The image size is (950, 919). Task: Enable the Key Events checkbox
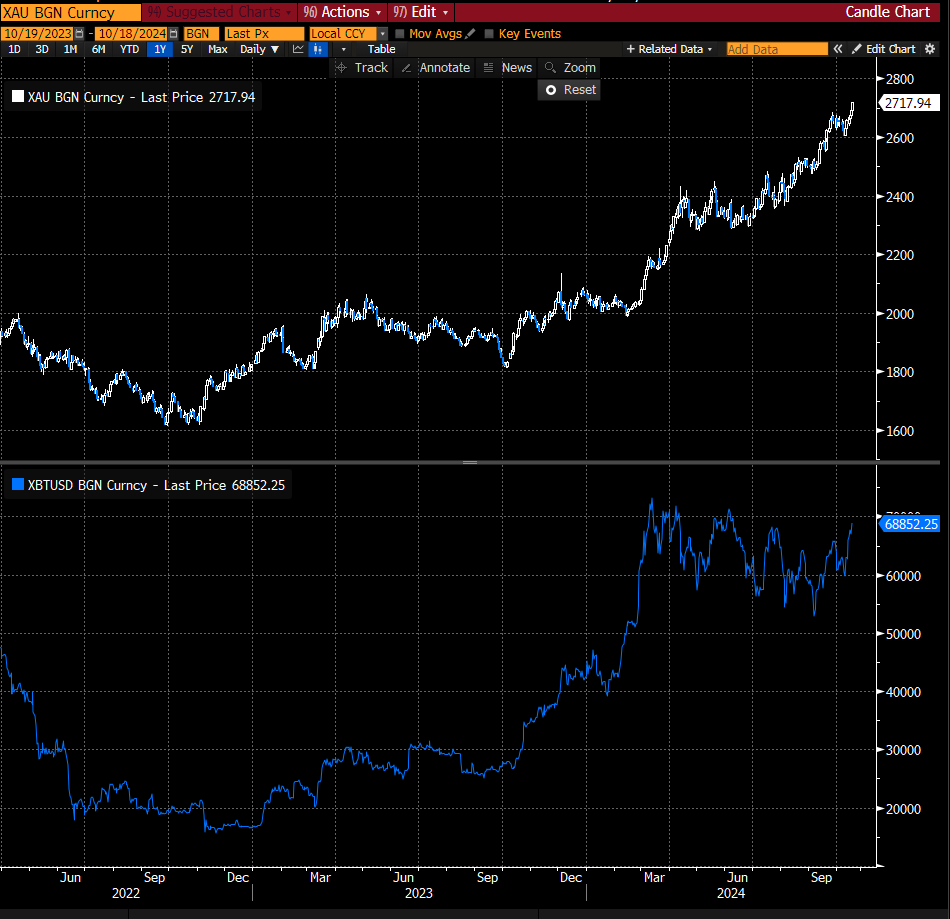pos(490,33)
